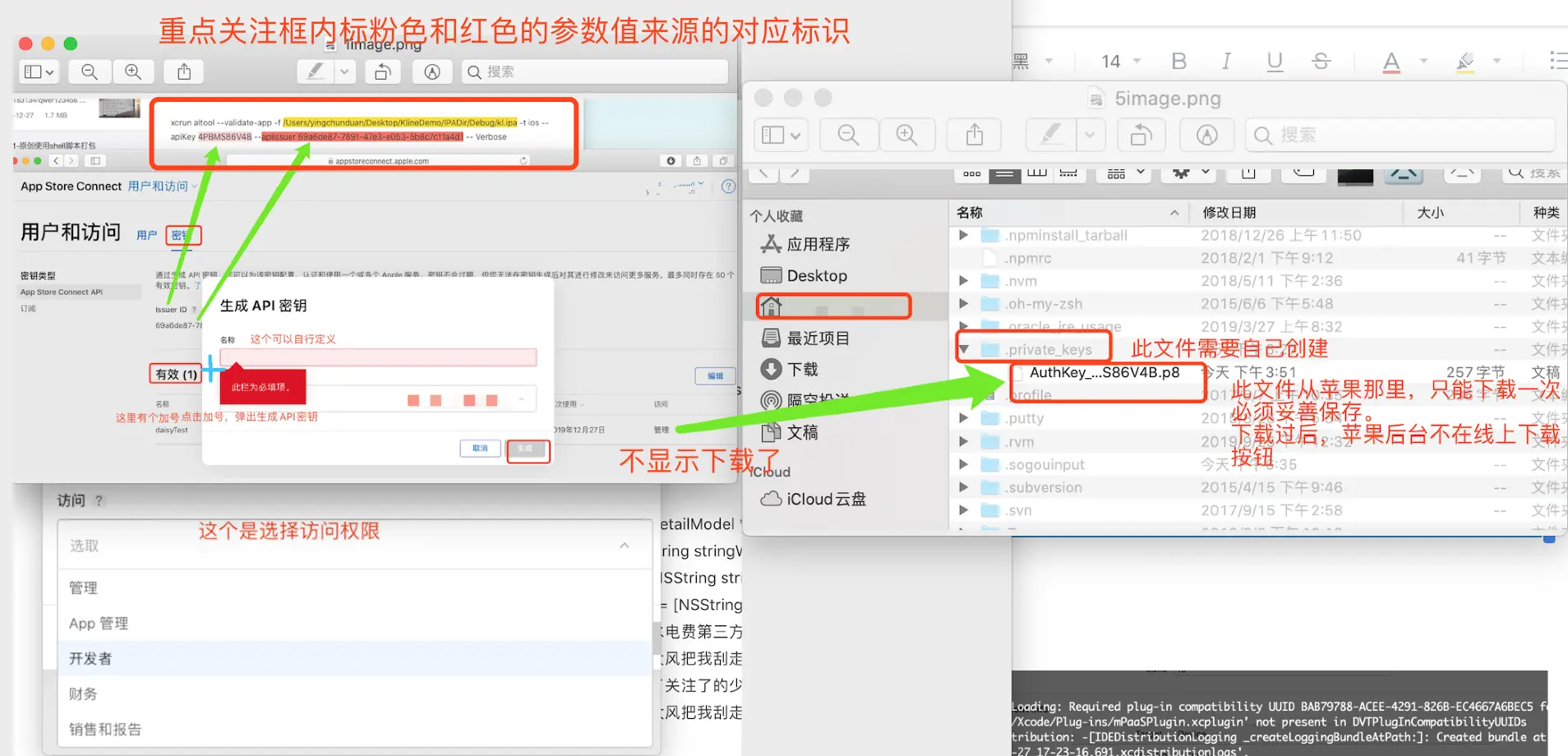This screenshot has height=756, width=1568.
Task: Rotate the image in 1image.png window
Action: [x=383, y=72]
